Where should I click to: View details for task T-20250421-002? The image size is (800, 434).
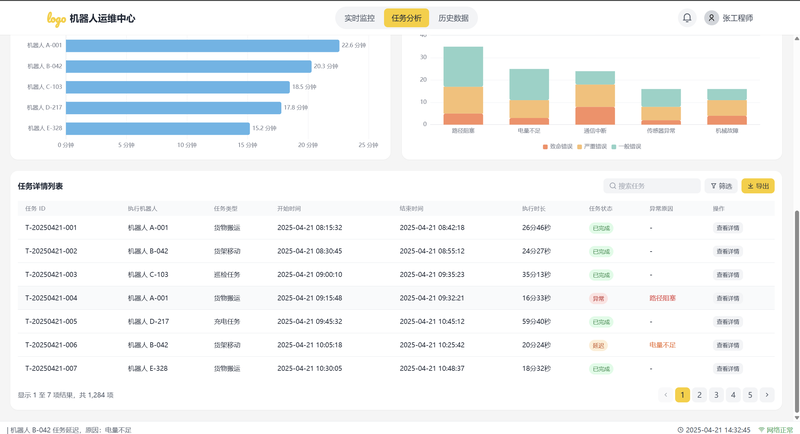click(x=728, y=251)
